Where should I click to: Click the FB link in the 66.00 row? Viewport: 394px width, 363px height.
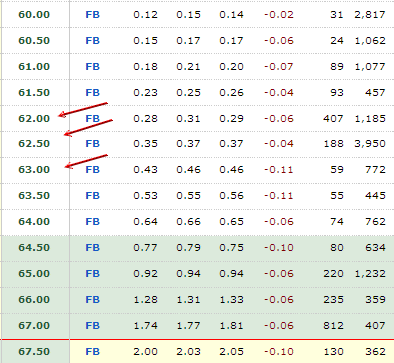92,300
